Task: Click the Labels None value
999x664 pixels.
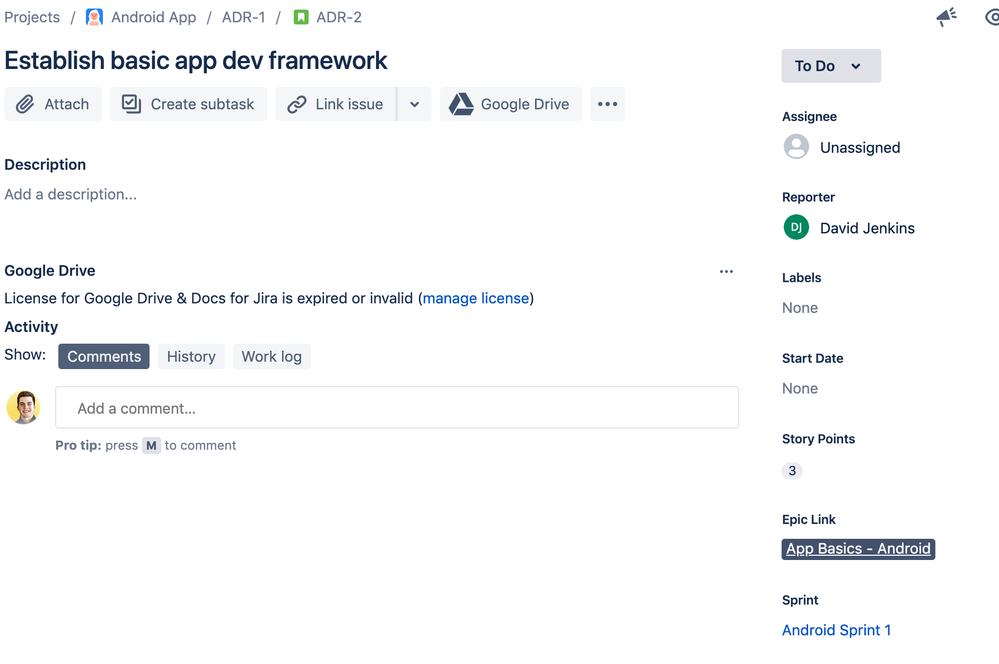Action: point(800,308)
